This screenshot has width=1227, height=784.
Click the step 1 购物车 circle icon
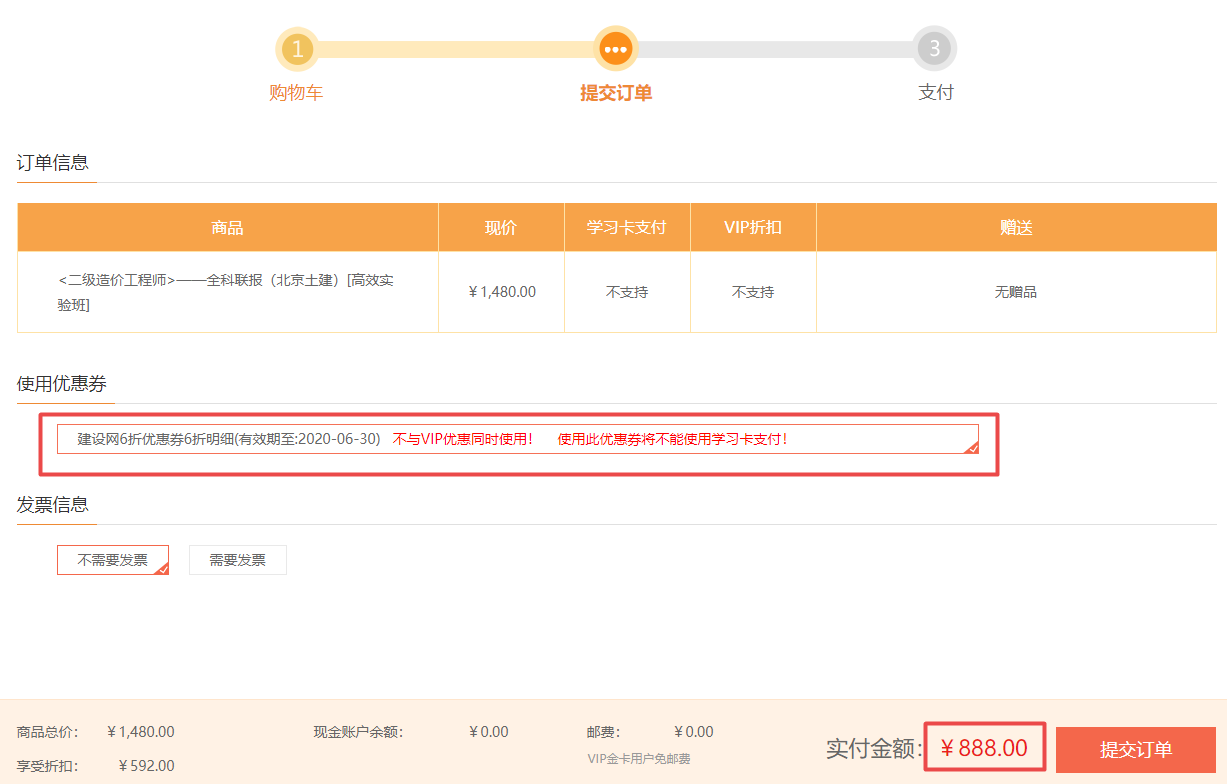tap(297, 48)
